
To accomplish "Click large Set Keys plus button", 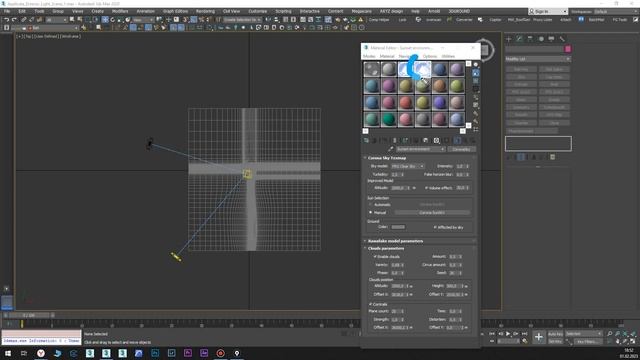I will pos(539,337).
